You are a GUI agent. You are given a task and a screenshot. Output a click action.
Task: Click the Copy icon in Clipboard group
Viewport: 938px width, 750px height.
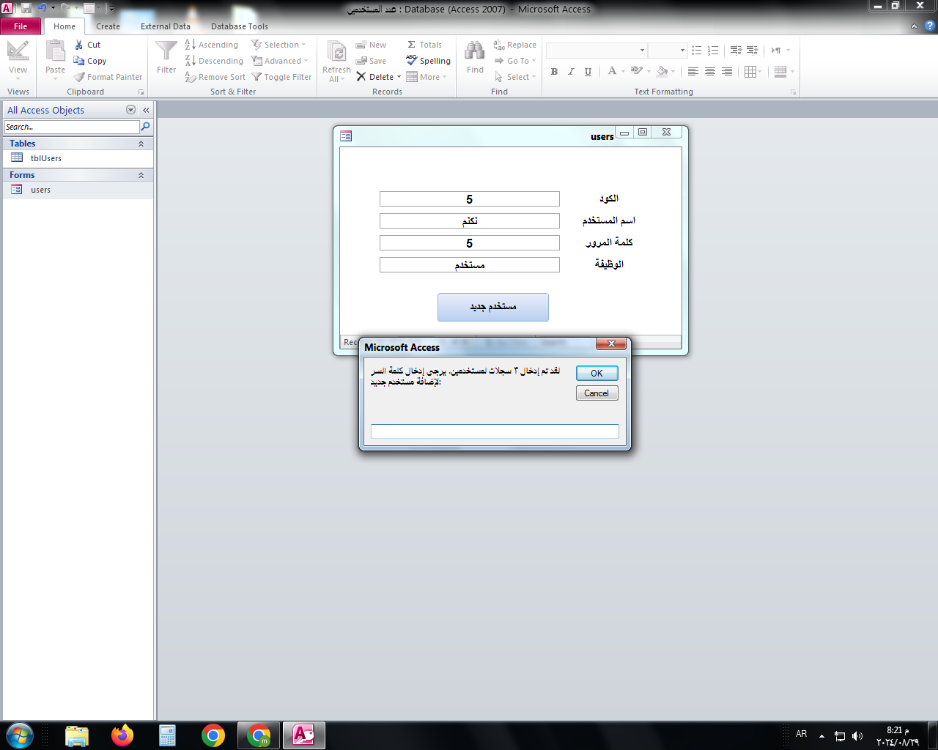coord(78,61)
